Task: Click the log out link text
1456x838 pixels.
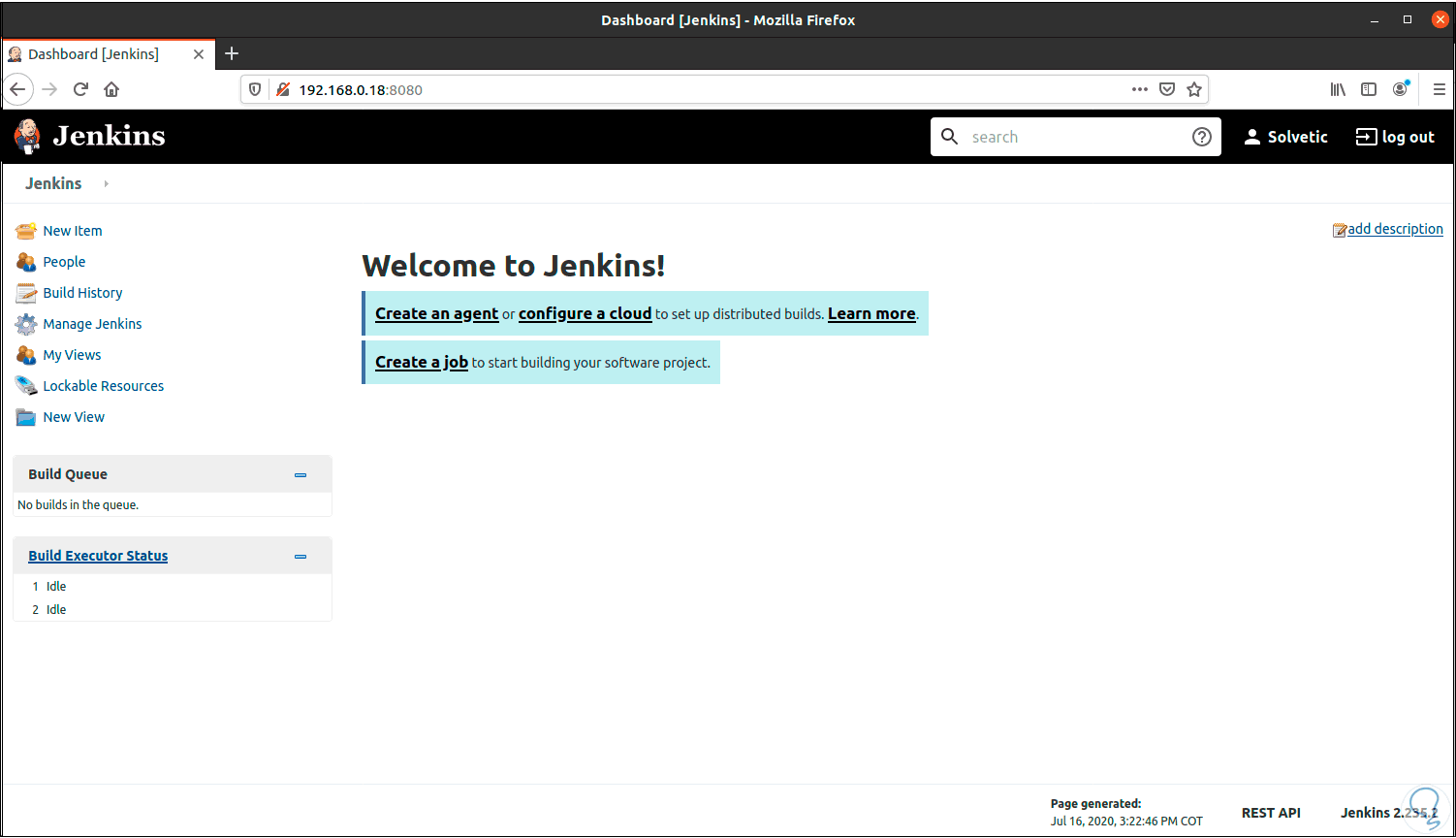Action: point(1408,137)
